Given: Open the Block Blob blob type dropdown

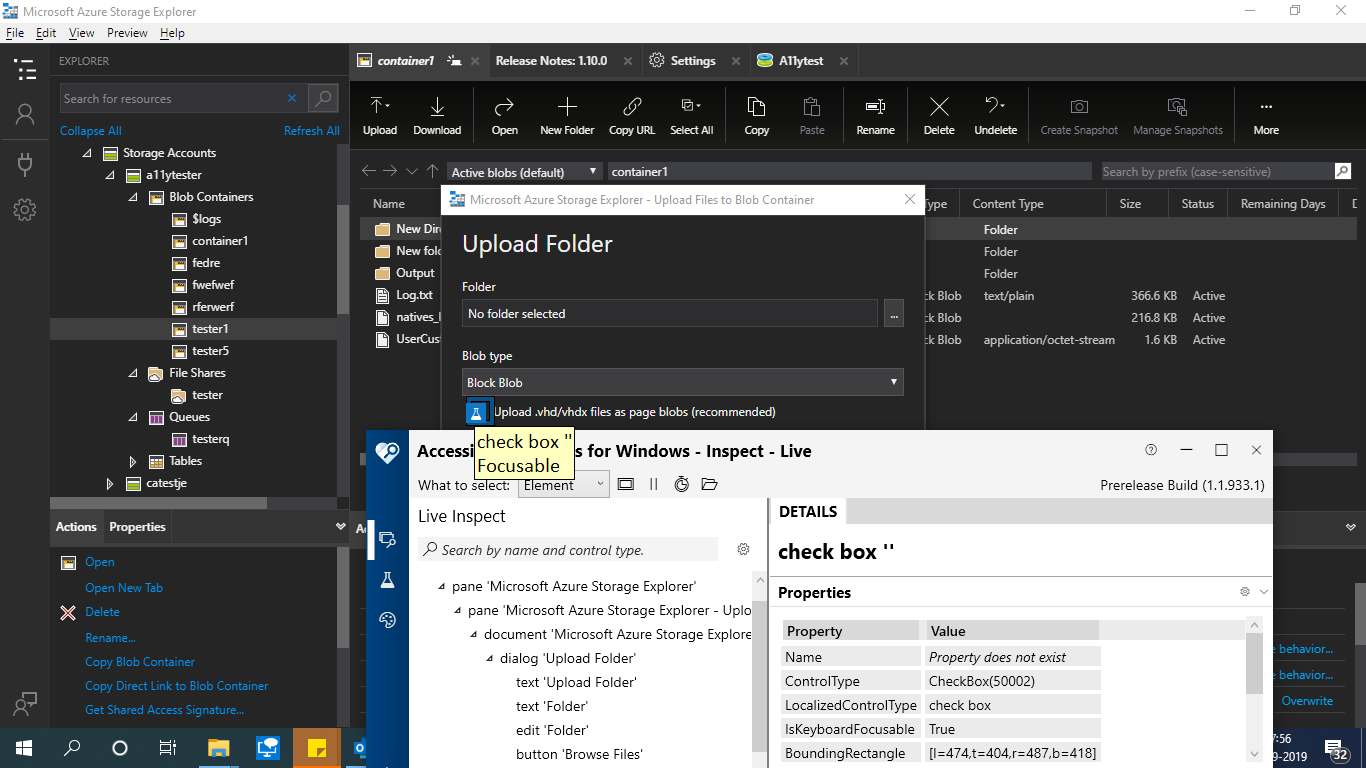Looking at the screenshot, I should (x=683, y=382).
